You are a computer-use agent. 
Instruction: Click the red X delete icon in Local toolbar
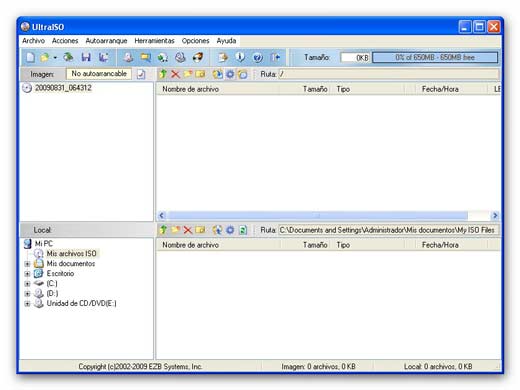(188, 230)
